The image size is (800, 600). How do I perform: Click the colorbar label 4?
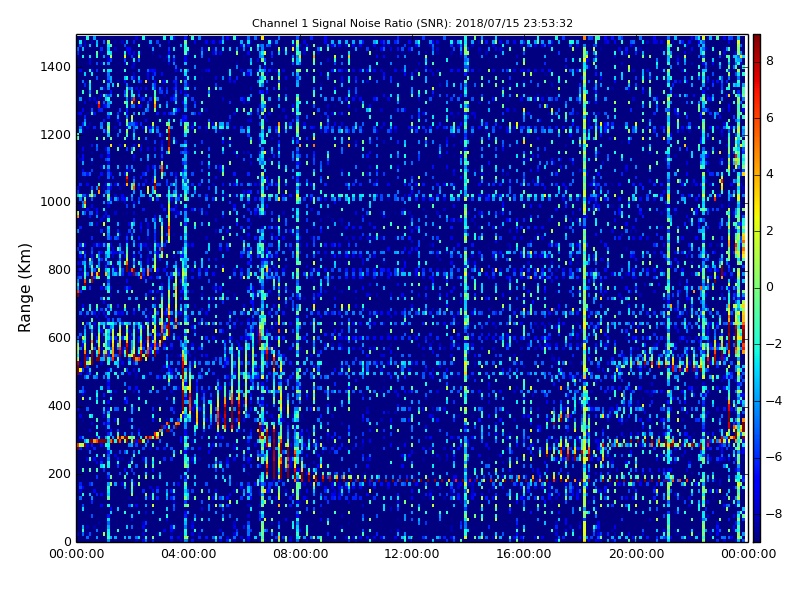770,174
